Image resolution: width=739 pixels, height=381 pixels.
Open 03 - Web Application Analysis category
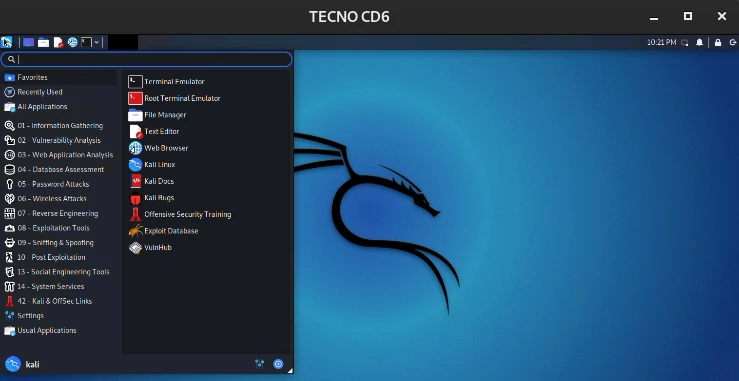pyautogui.click(x=59, y=155)
